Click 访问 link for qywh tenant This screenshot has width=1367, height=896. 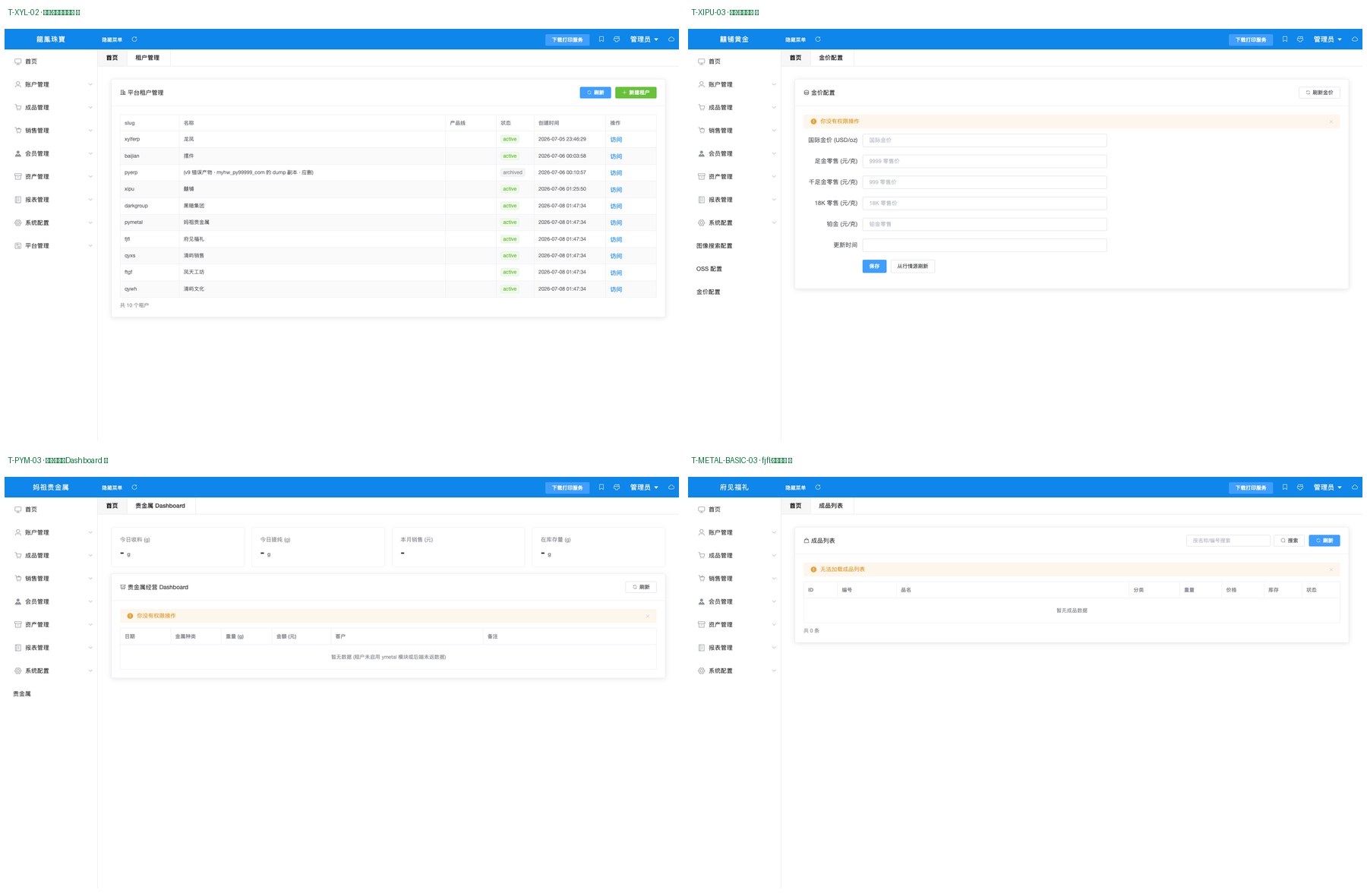click(x=616, y=289)
